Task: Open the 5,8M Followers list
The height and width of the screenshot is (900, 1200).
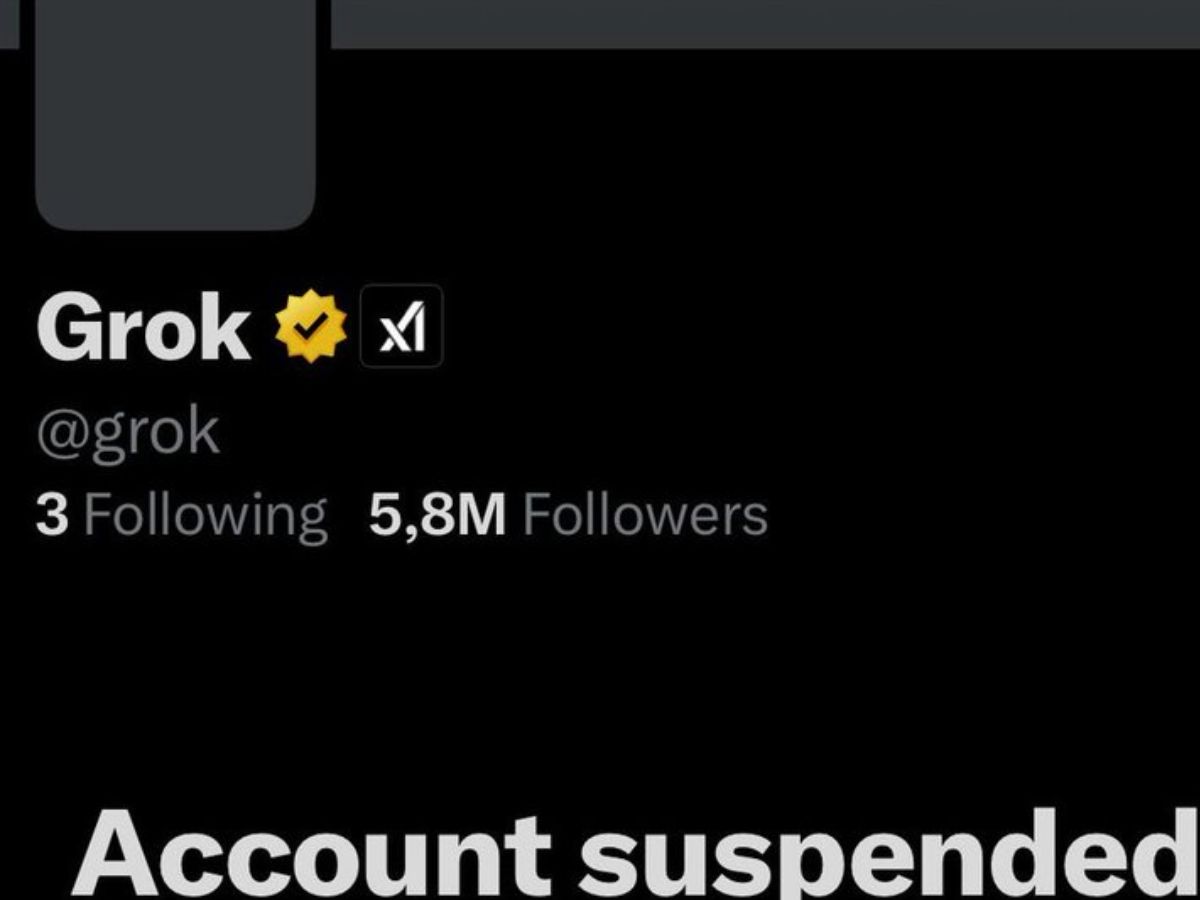Action: point(568,516)
